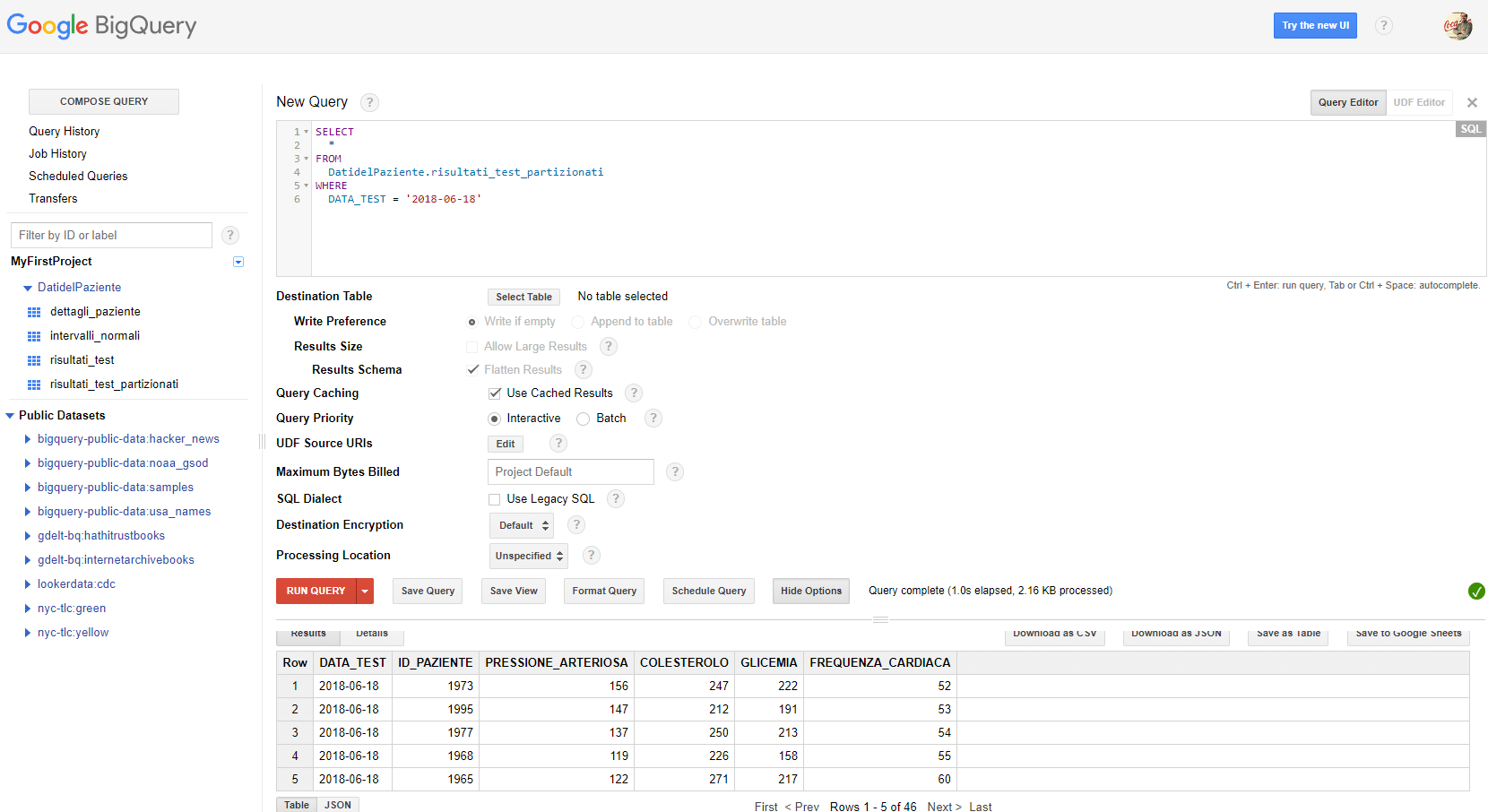This screenshot has width=1488, height=812.
Task: Toggle Use Cached Results checkbox
Action: pos(495,393)
